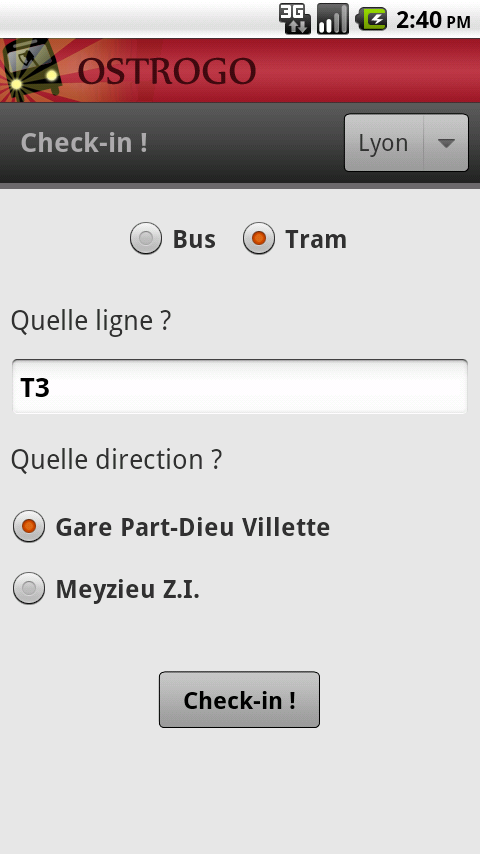480x854 pixels.
Task: Tap the Bus label text
Action: point(194,239)
